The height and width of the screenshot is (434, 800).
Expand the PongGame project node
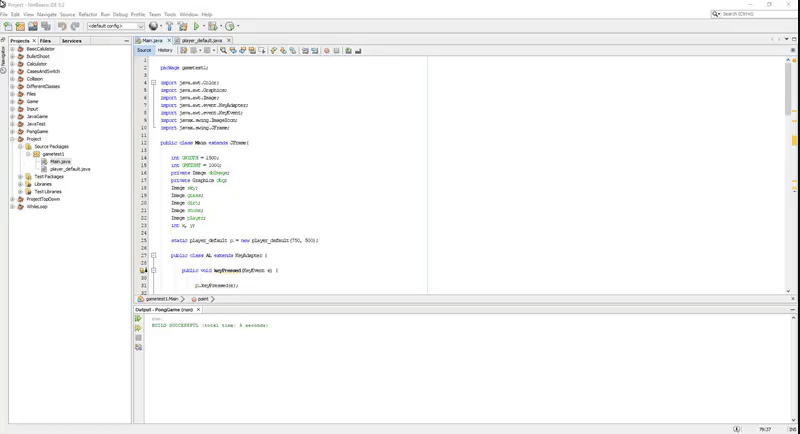[13, 132]
